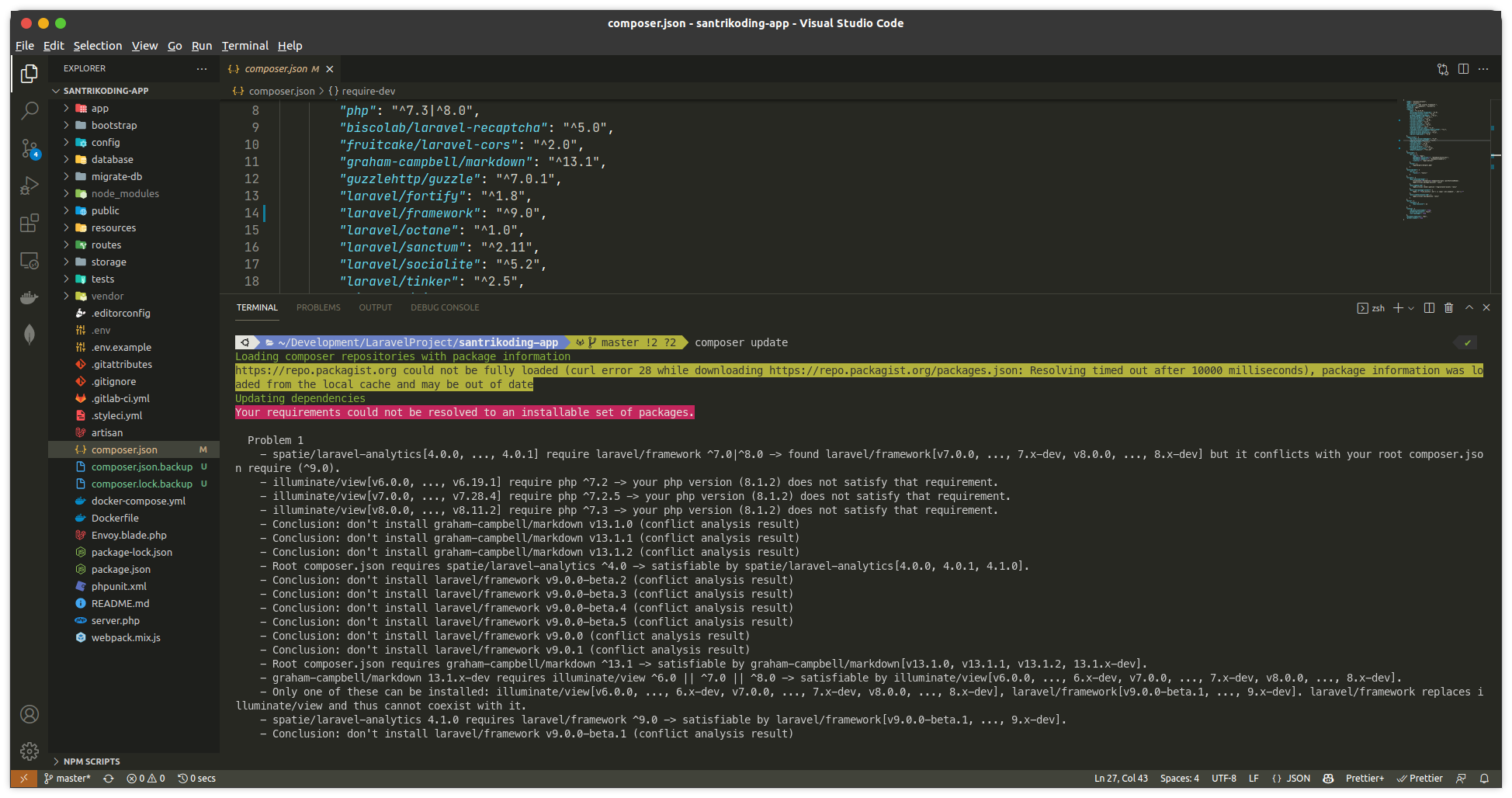Viewport: 1512px width, 798px height.
Task: Open the .env.example file
Action: [134, 348]
